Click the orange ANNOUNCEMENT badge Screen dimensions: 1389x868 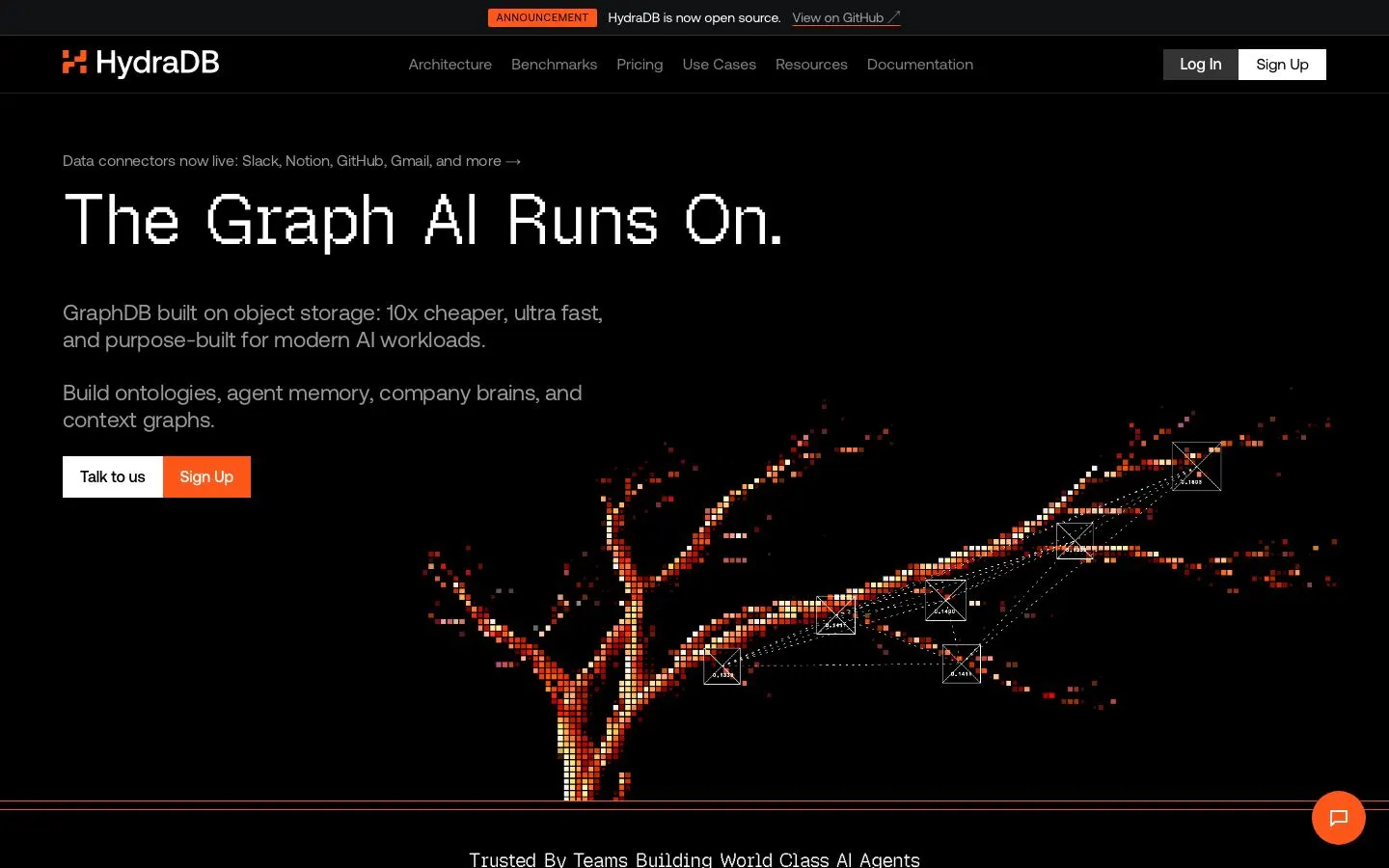[x=542, y=17]
